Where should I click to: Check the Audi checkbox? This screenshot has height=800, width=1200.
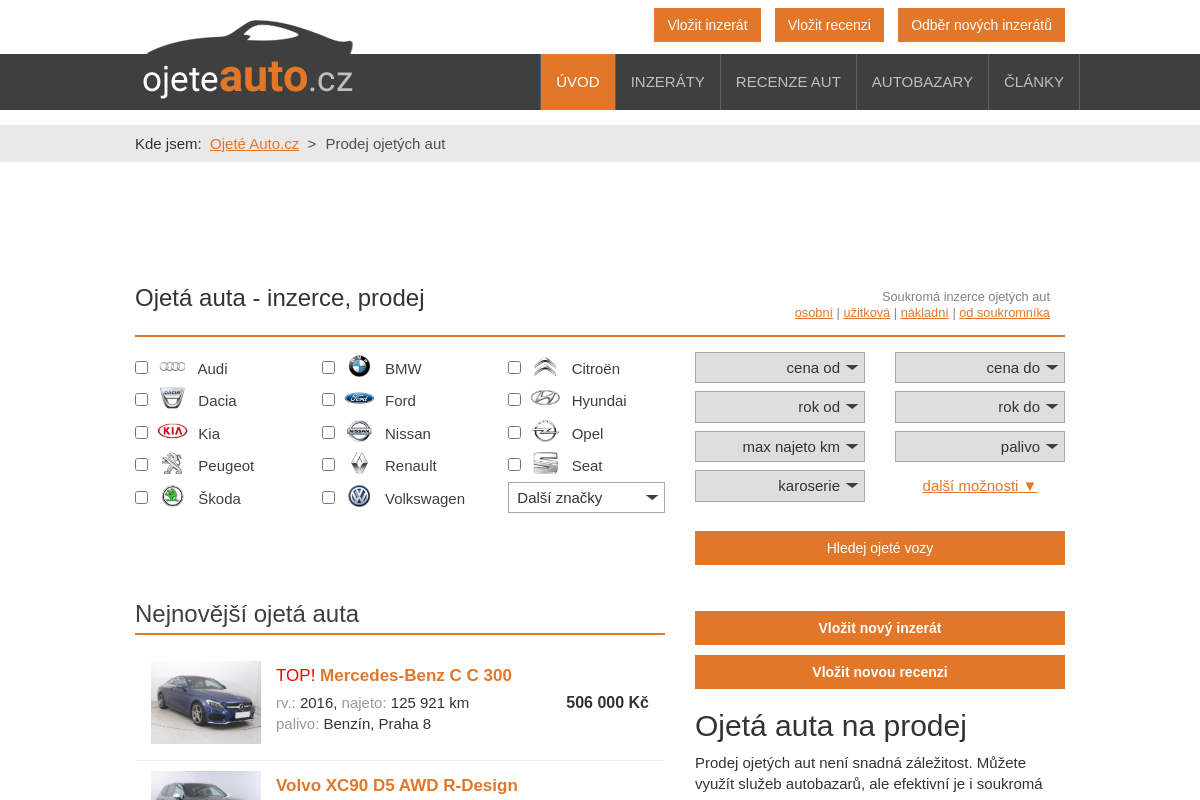[141, 367]
